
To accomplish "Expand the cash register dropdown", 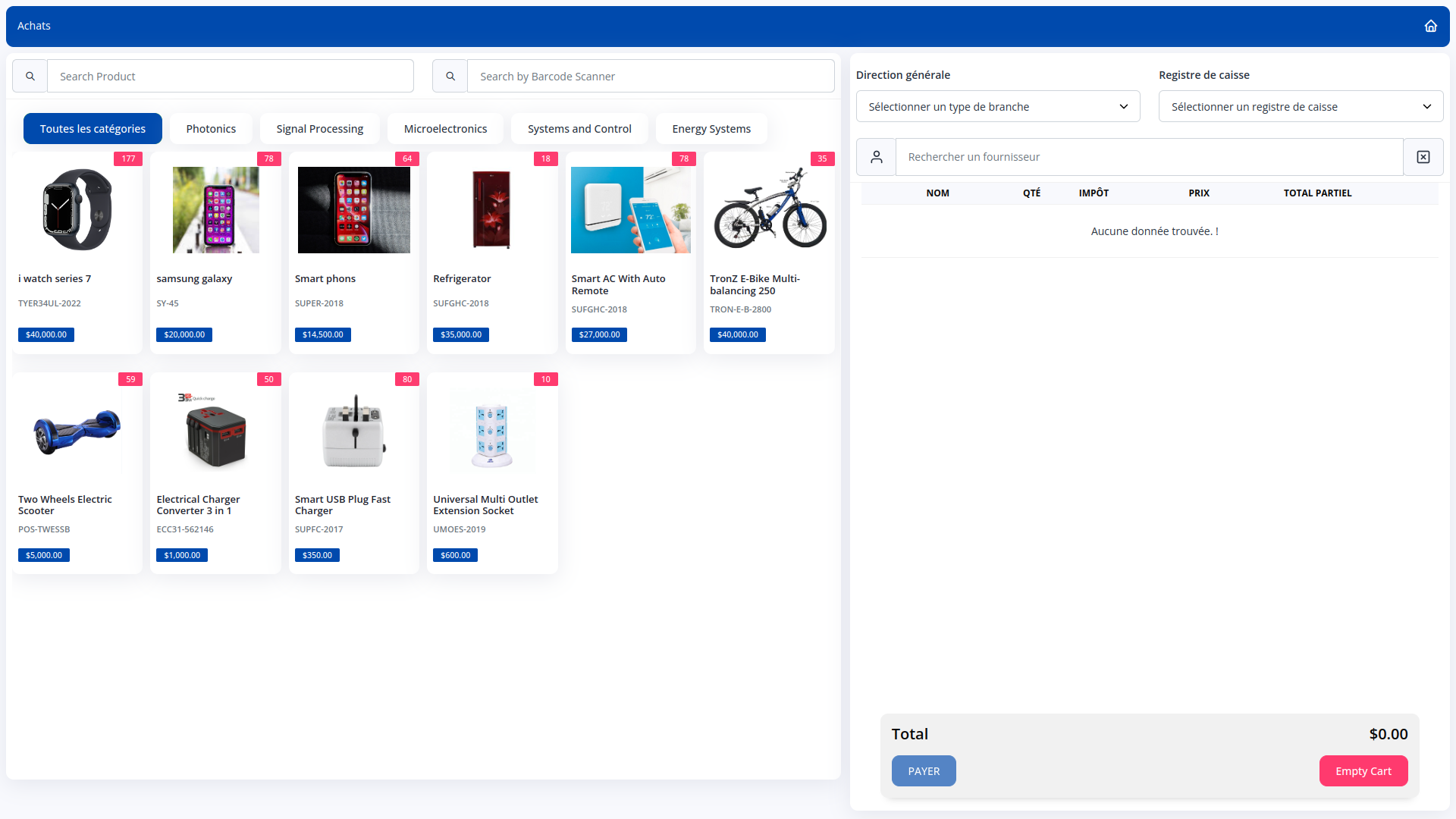I will pyautogui.click(x=1300, y=106).
